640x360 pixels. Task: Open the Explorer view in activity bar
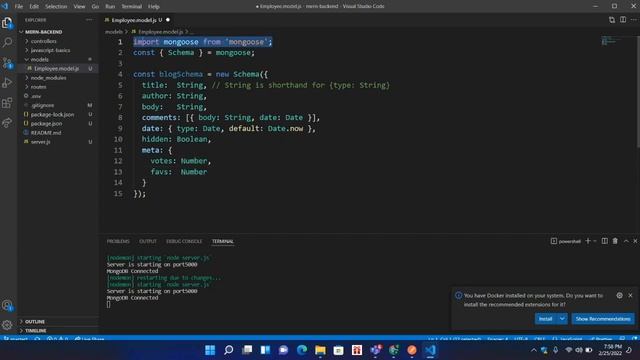coord(7,23)
